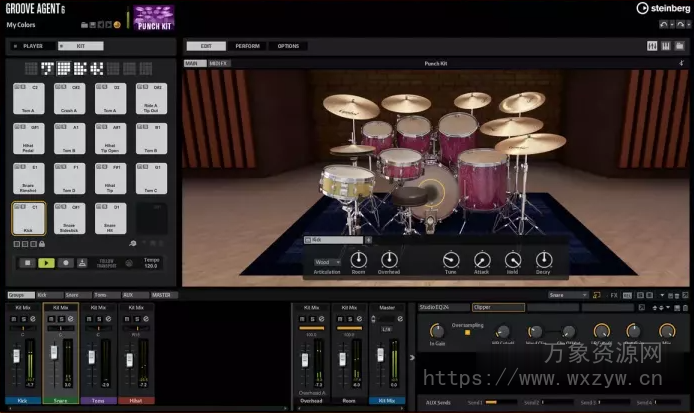Select the KIT view button
This screenshot has height=413, width=694.
coord(81,46)
